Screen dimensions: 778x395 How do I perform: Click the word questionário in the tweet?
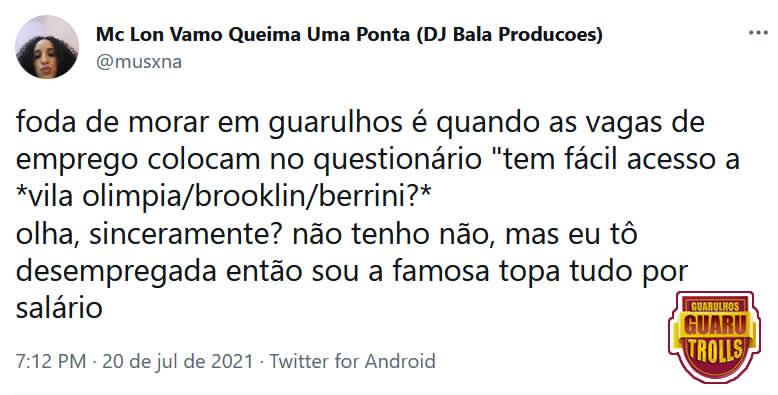397,160
